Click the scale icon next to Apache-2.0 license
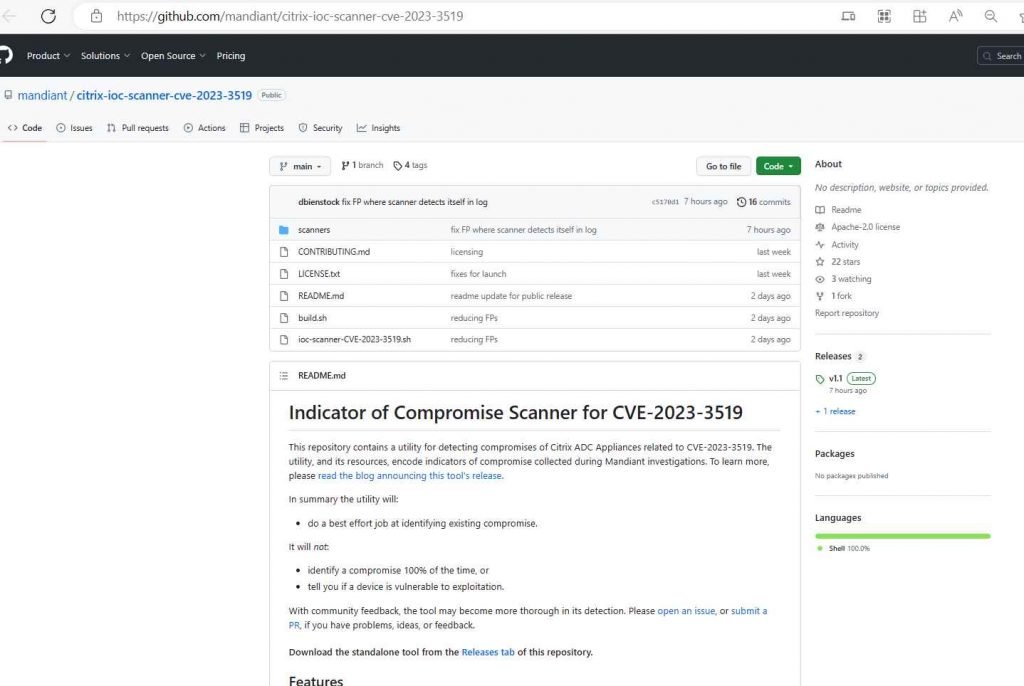 [x=820, y=227]
